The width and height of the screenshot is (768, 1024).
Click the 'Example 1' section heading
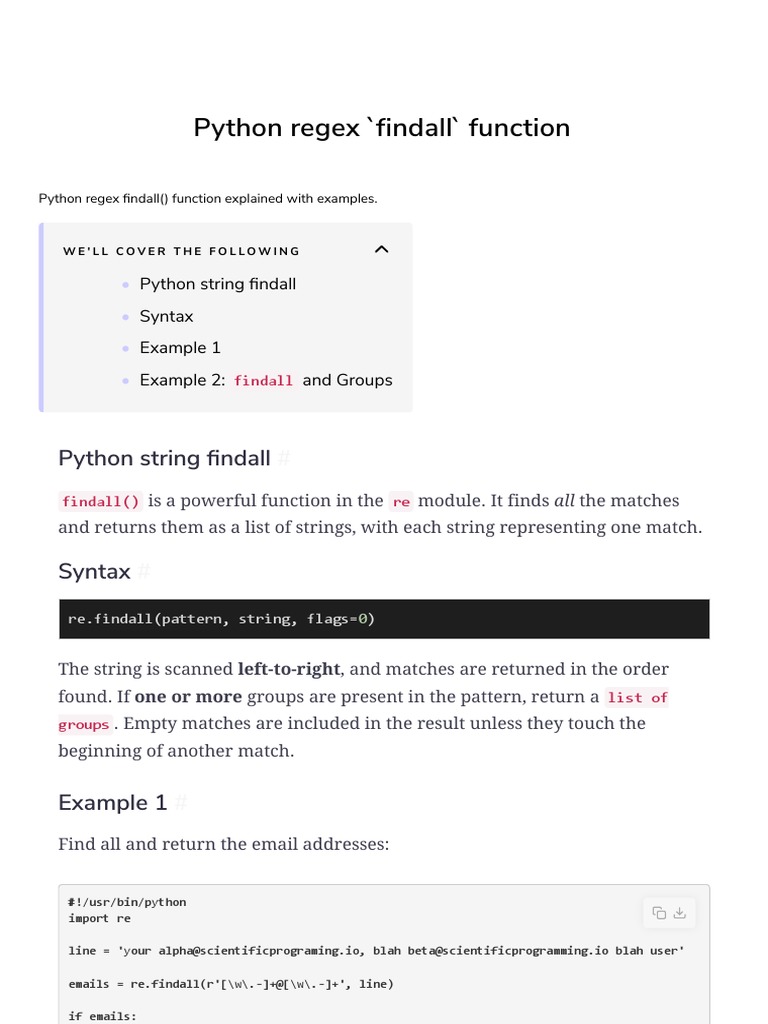coord(113,803)
